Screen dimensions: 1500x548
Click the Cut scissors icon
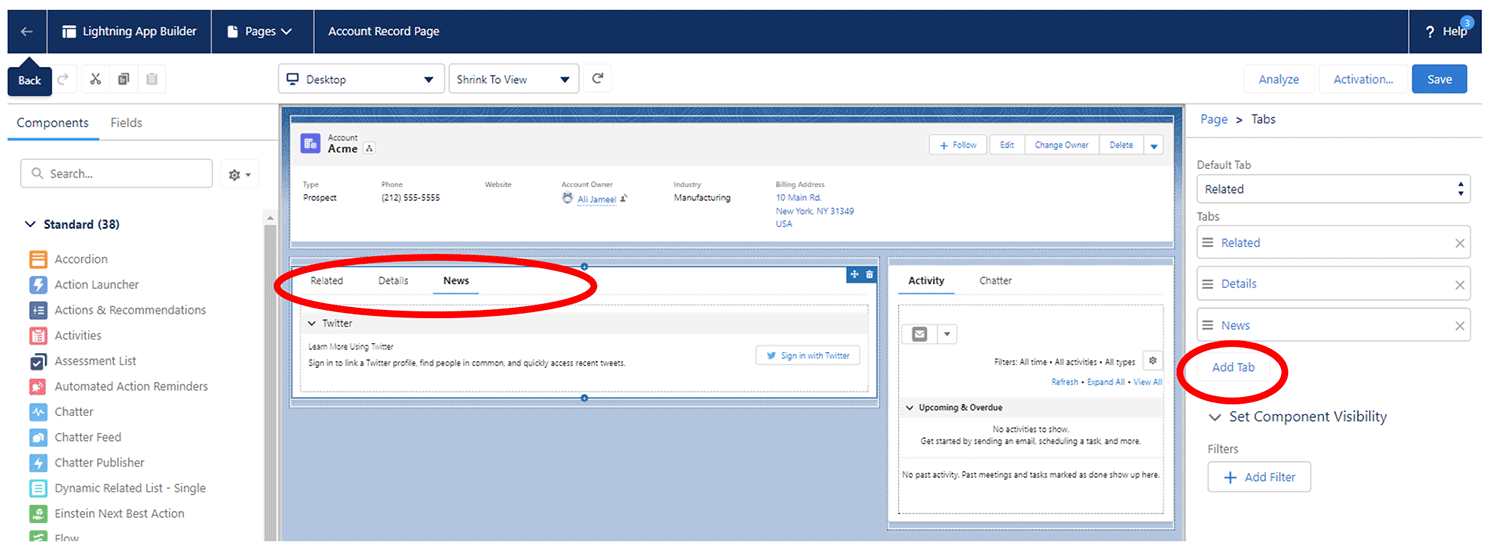(95, 79)
